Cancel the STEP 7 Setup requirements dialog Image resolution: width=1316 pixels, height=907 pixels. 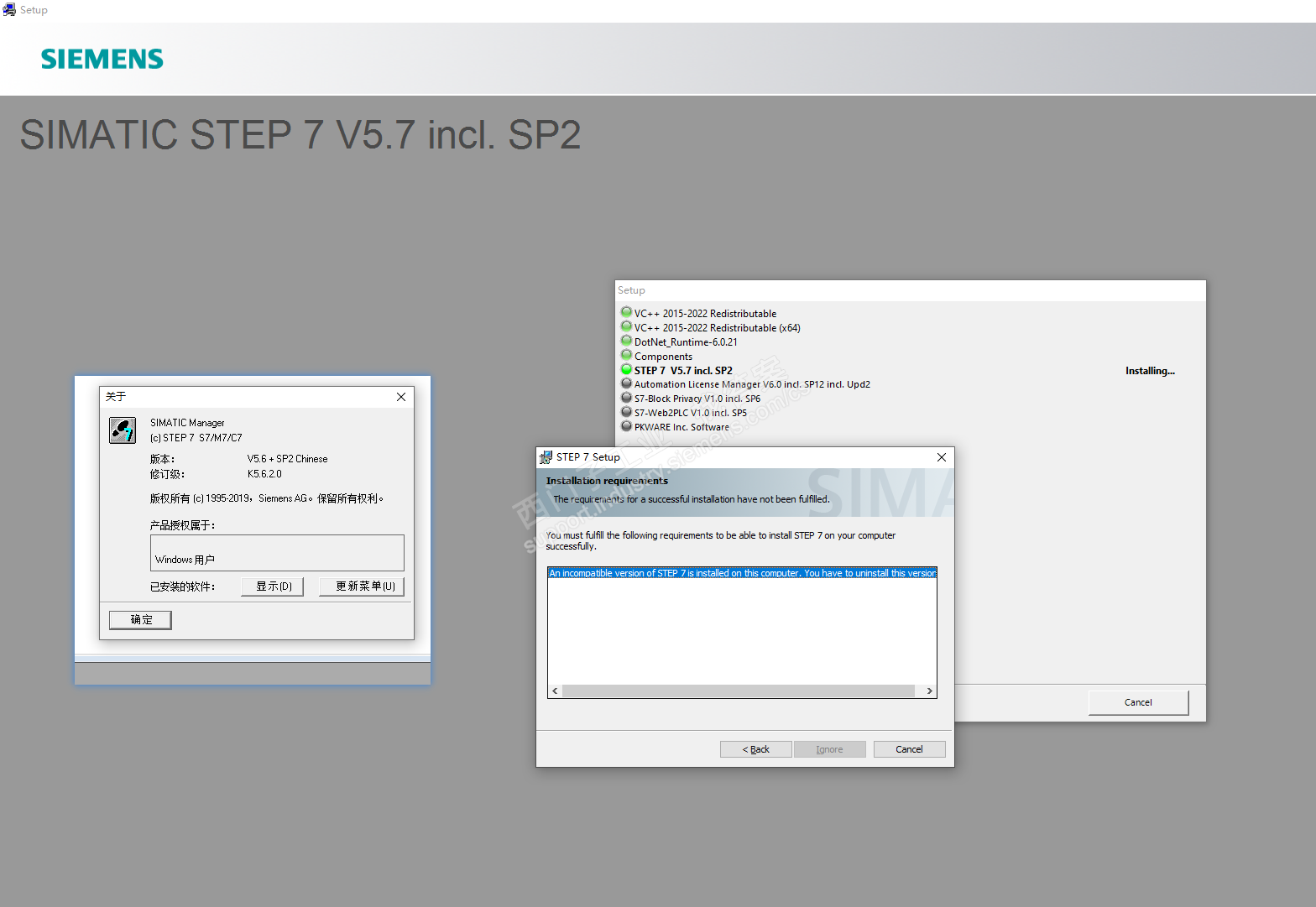tap(909, 749)
